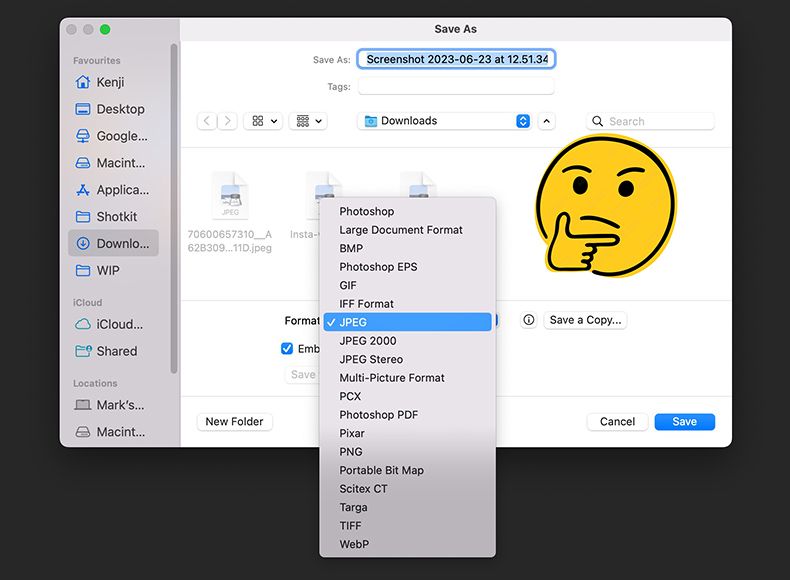Select PNG from format list
The width and height of the screenshot is (790, 580).
(x=407, y=452)
